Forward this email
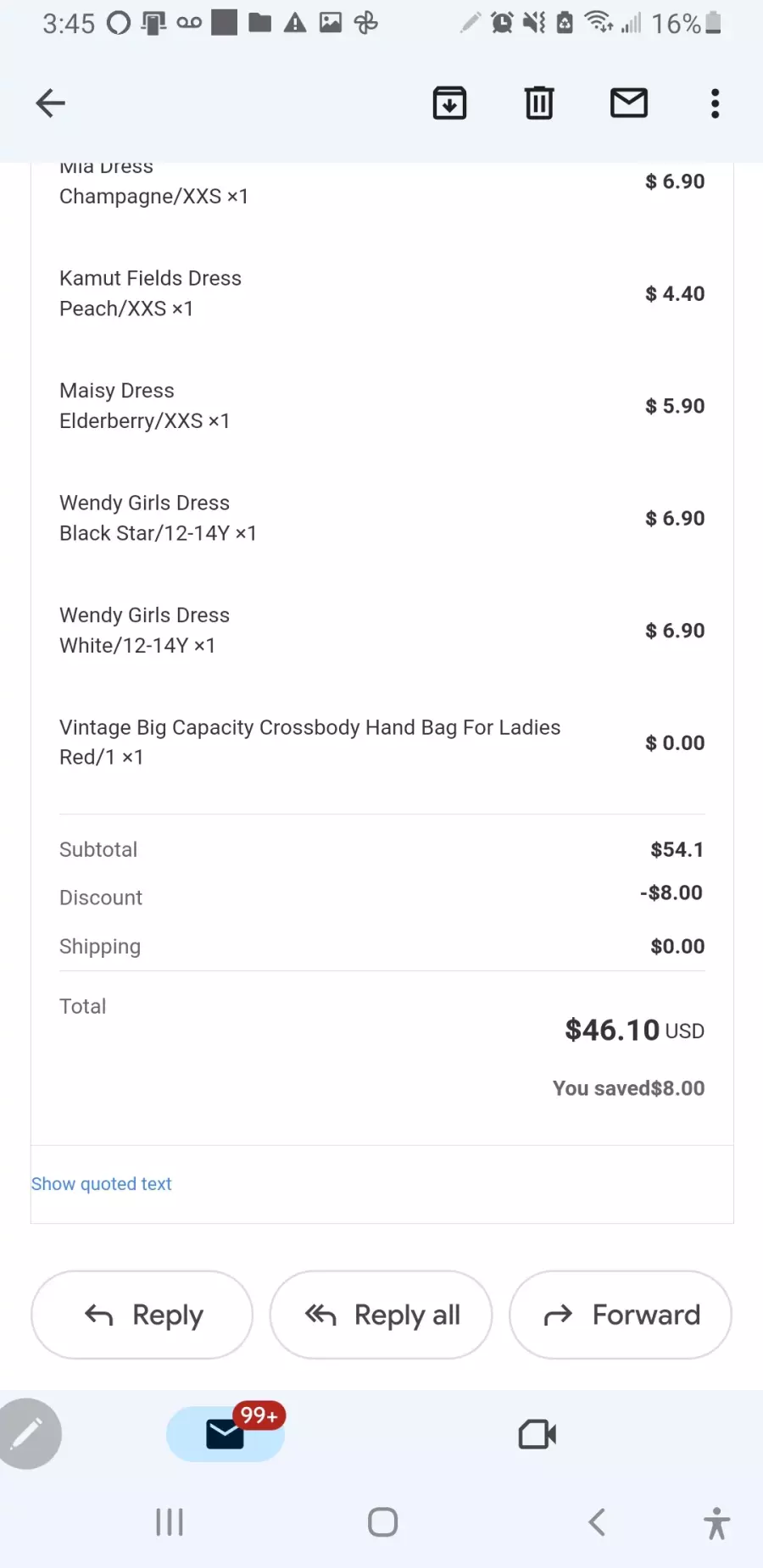763x1568 pixels. tap(620, 1315)
